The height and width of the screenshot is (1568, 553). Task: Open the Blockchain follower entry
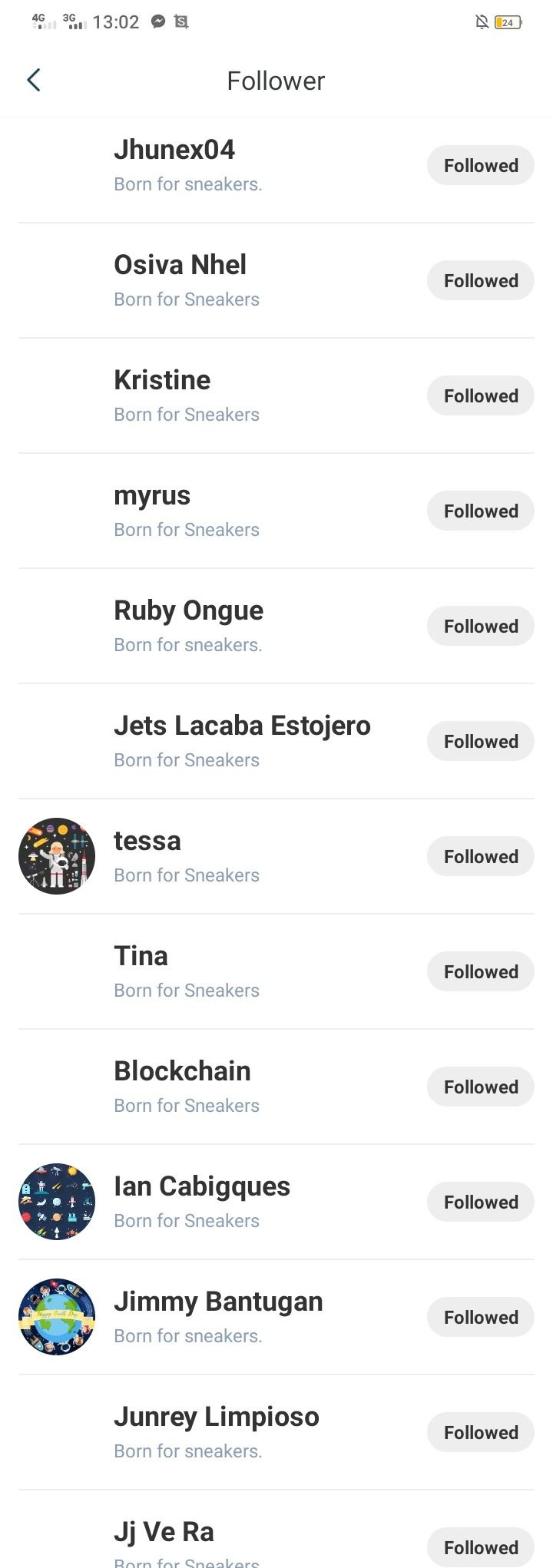[183, 1071]
